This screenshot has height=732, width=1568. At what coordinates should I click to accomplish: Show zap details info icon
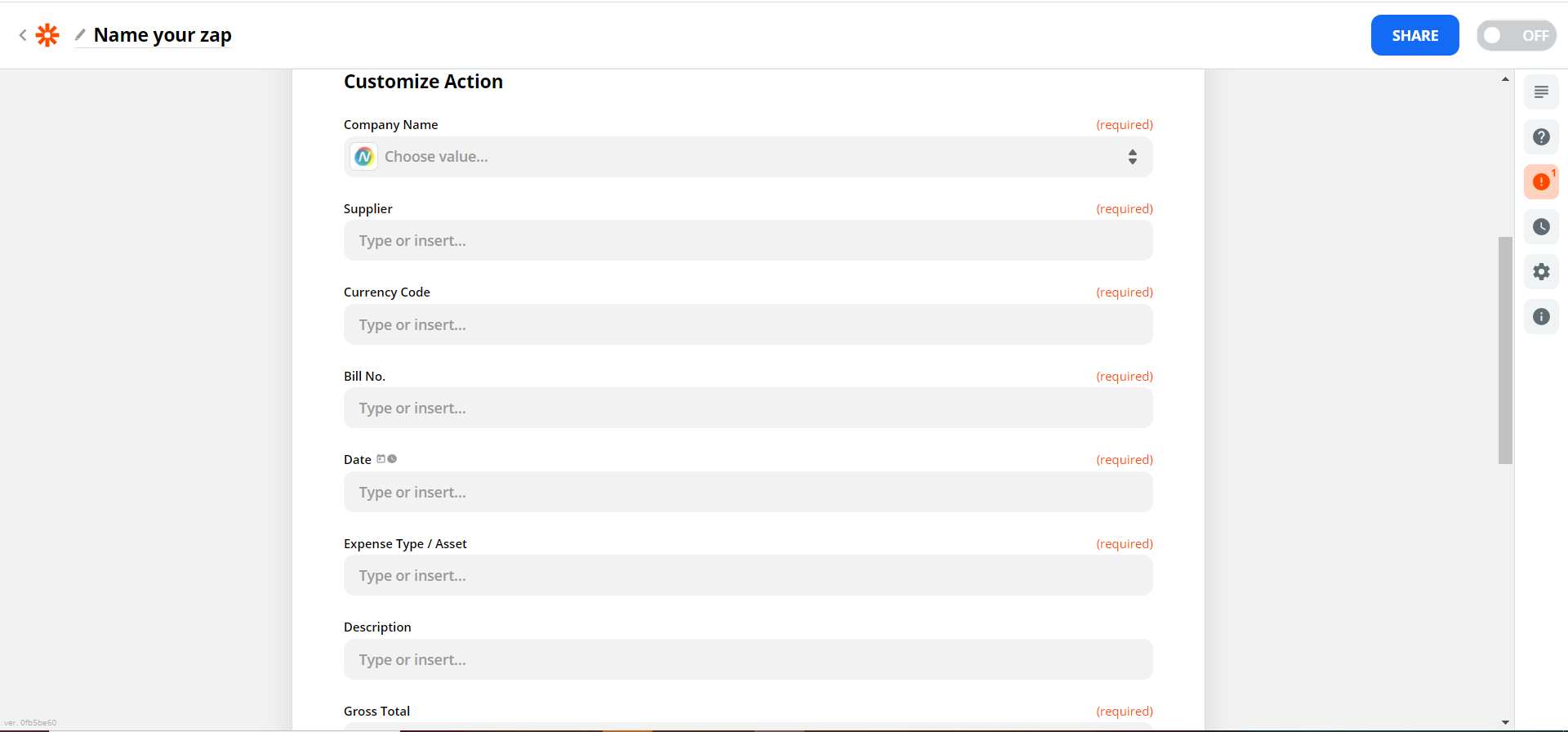(x=1541, y=316)
